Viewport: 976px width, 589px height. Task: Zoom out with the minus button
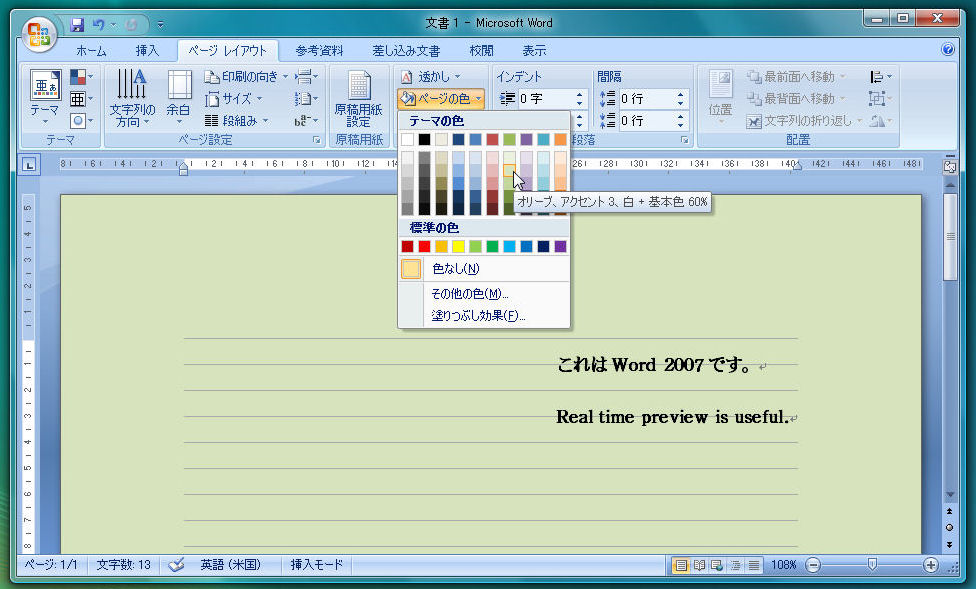813,565
